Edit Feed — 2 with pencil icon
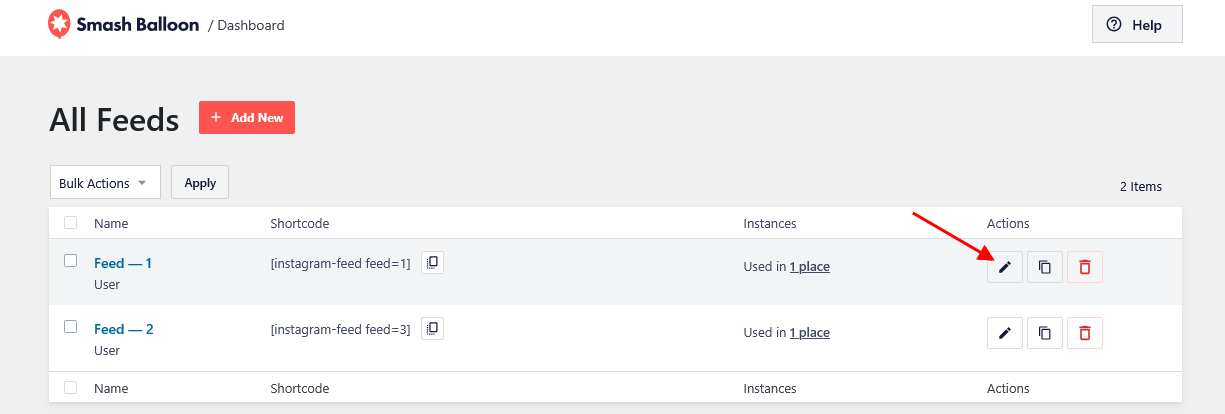 [1005, 333]
